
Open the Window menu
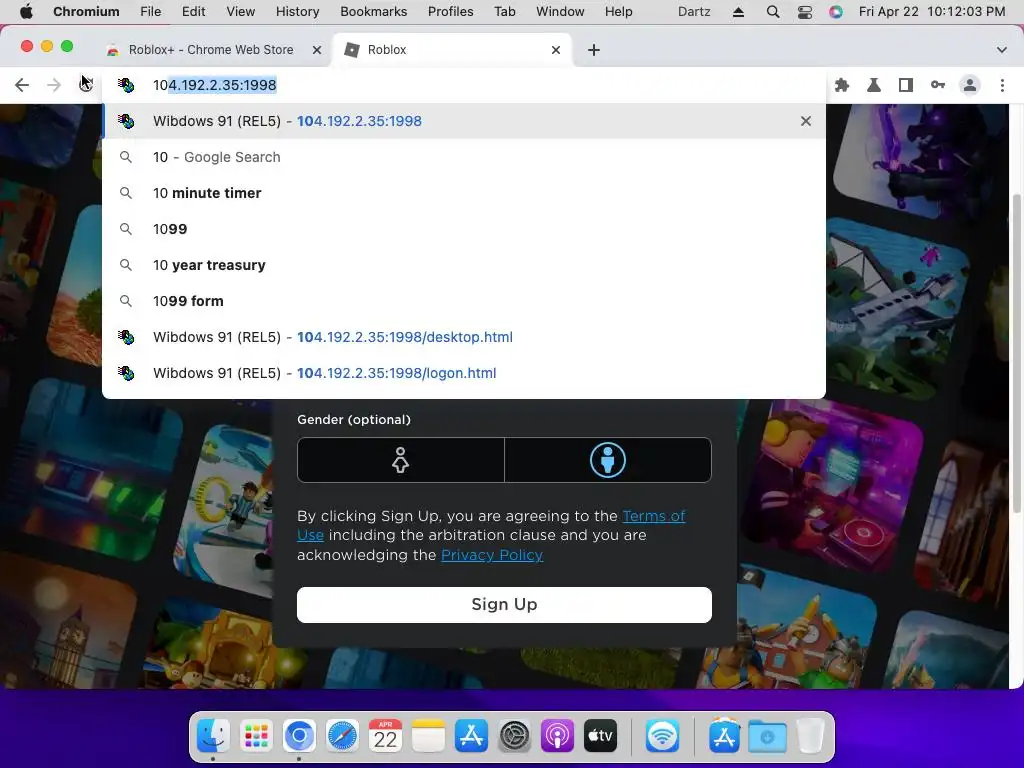point(560,12)
